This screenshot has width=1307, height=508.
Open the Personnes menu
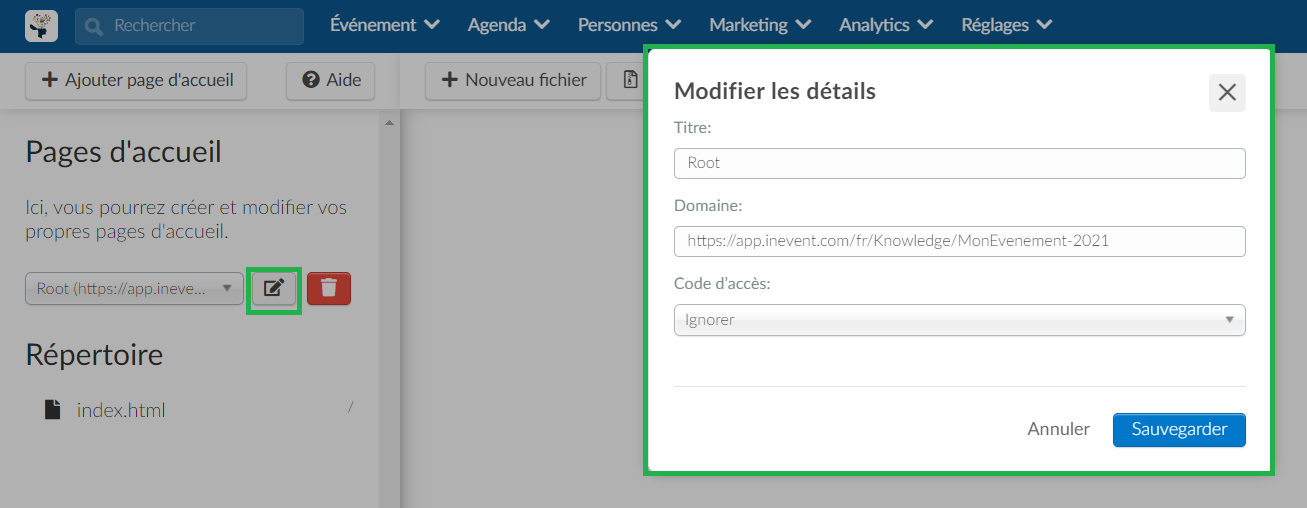629,25
